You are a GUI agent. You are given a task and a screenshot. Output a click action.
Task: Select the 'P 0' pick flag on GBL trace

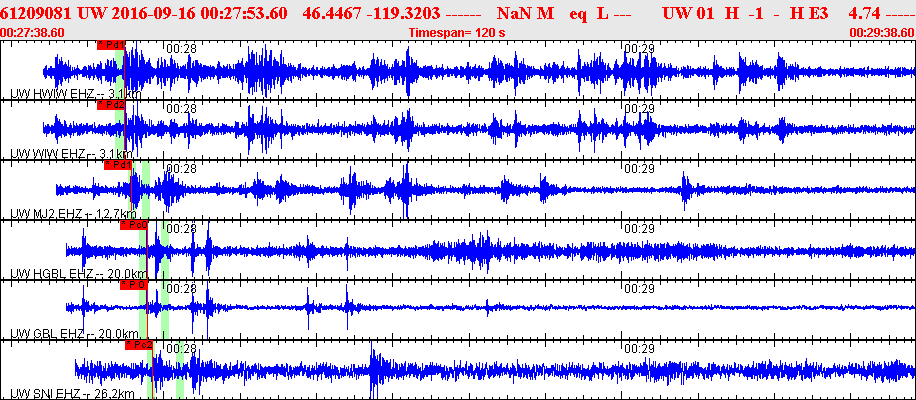point(134,285)
